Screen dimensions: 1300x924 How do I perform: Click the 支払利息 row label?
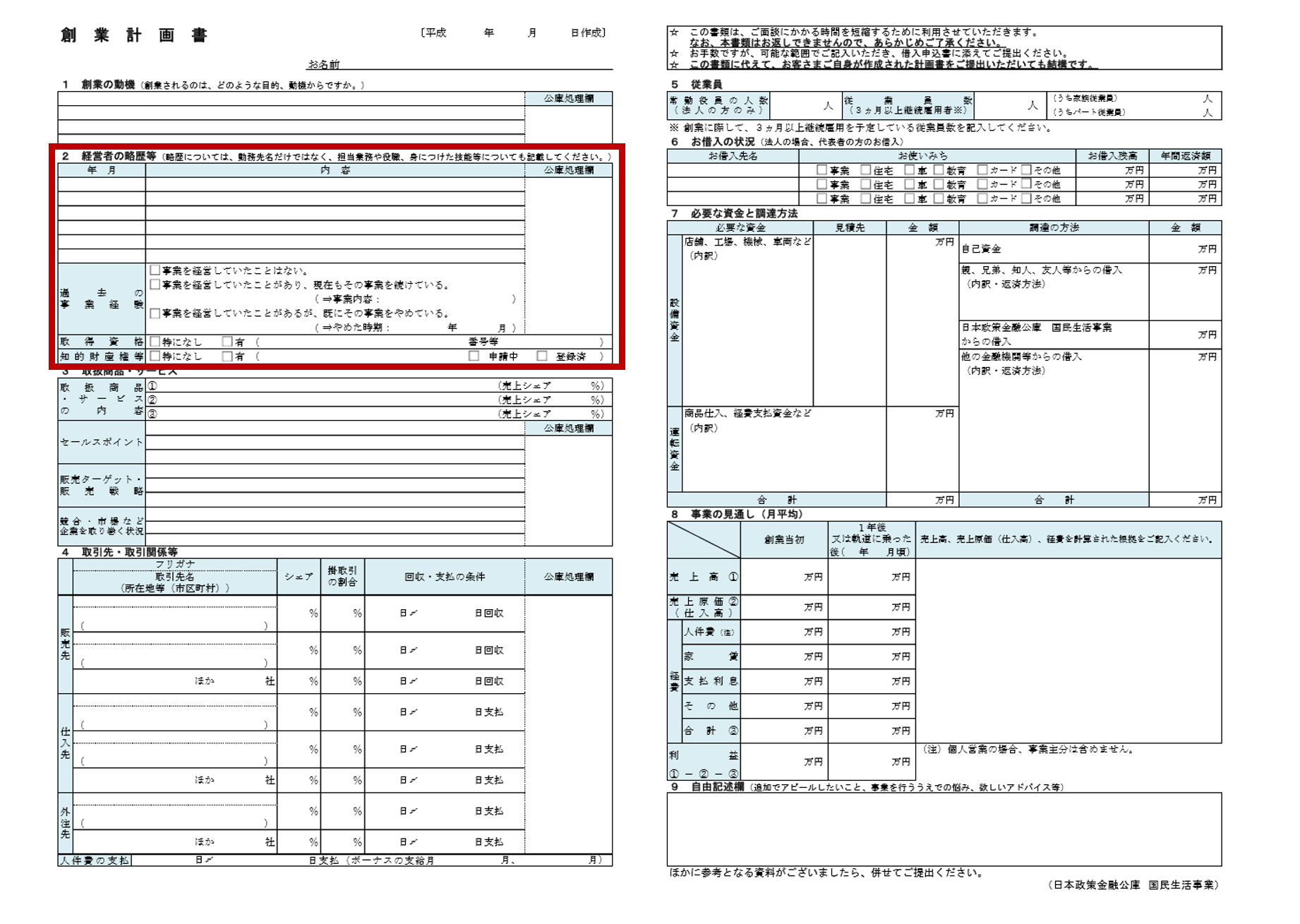point(711,681)
